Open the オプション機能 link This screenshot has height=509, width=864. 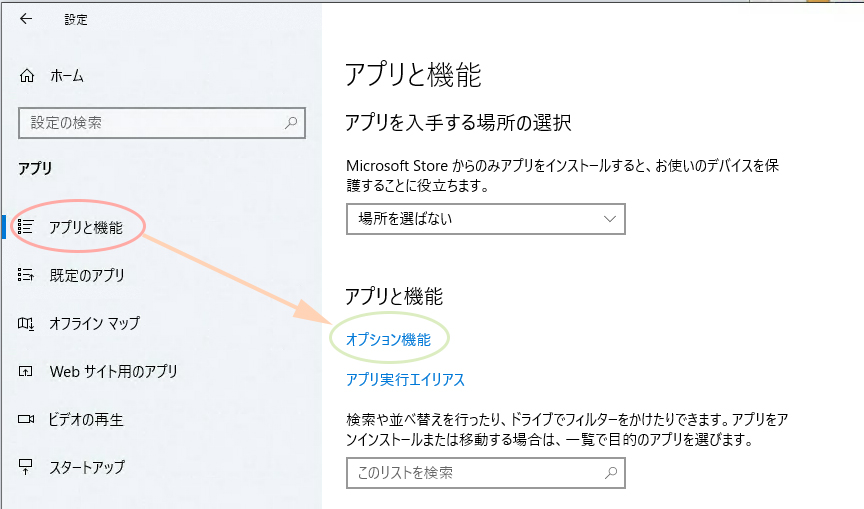tap(388, 339)
